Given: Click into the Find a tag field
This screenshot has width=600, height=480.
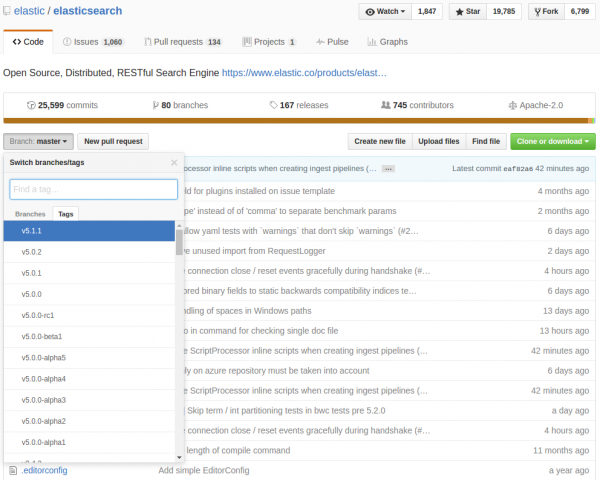Looking at the screenshot, I should (94, 189).
